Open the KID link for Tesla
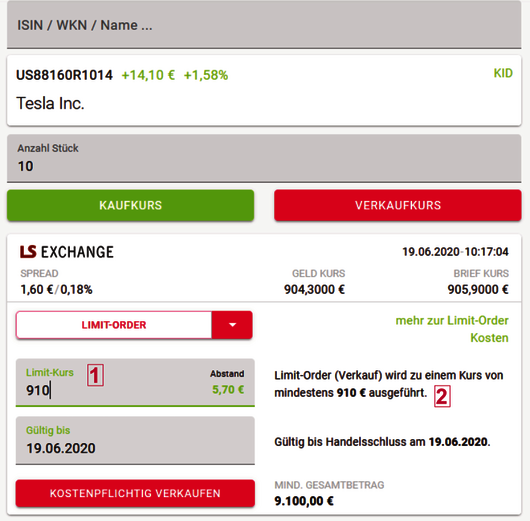This screenshot has height=521, width=530. 503,73
